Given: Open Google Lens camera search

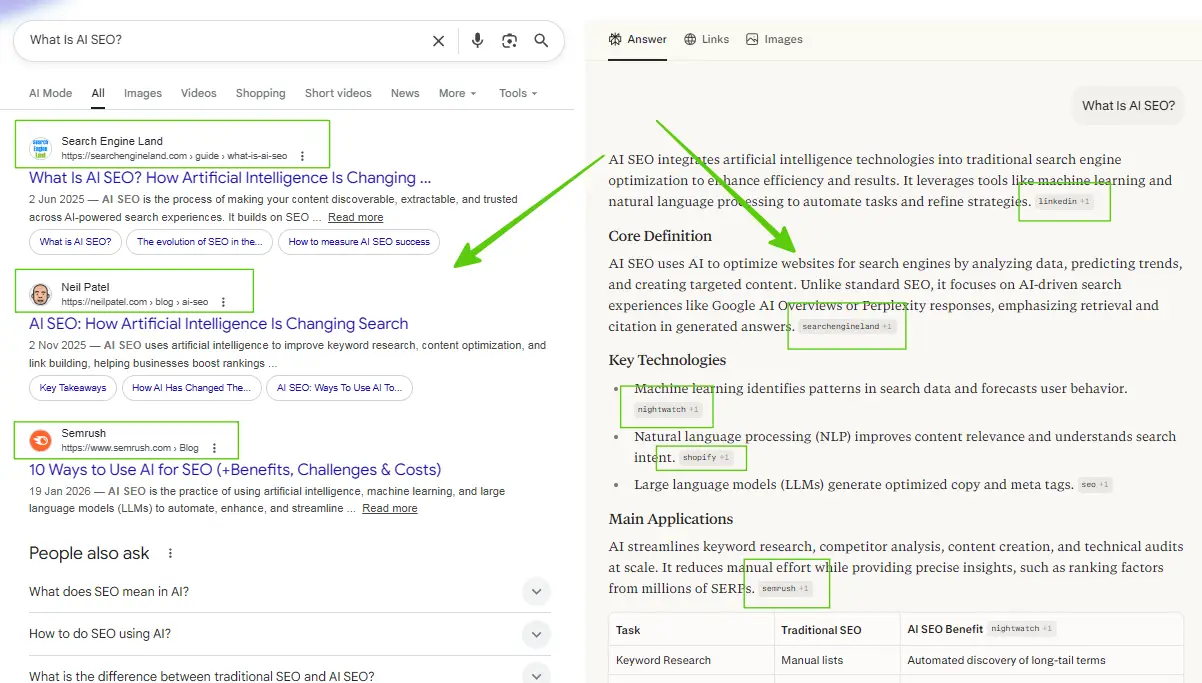Looking at the screenshot, I should (x=509, y=40).
